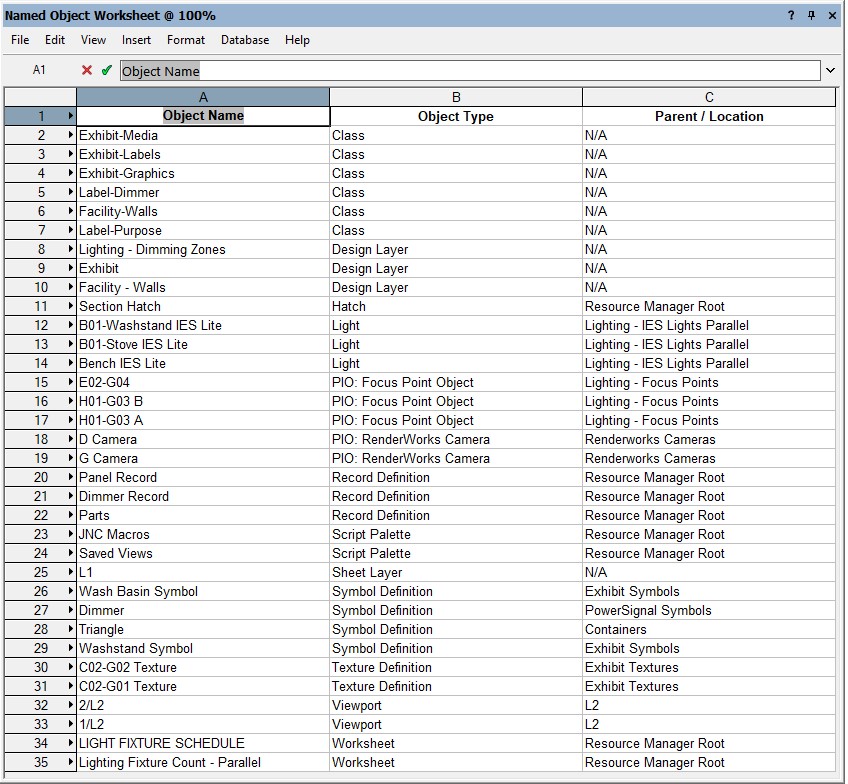Select column B header

click(x=456, y=97)
